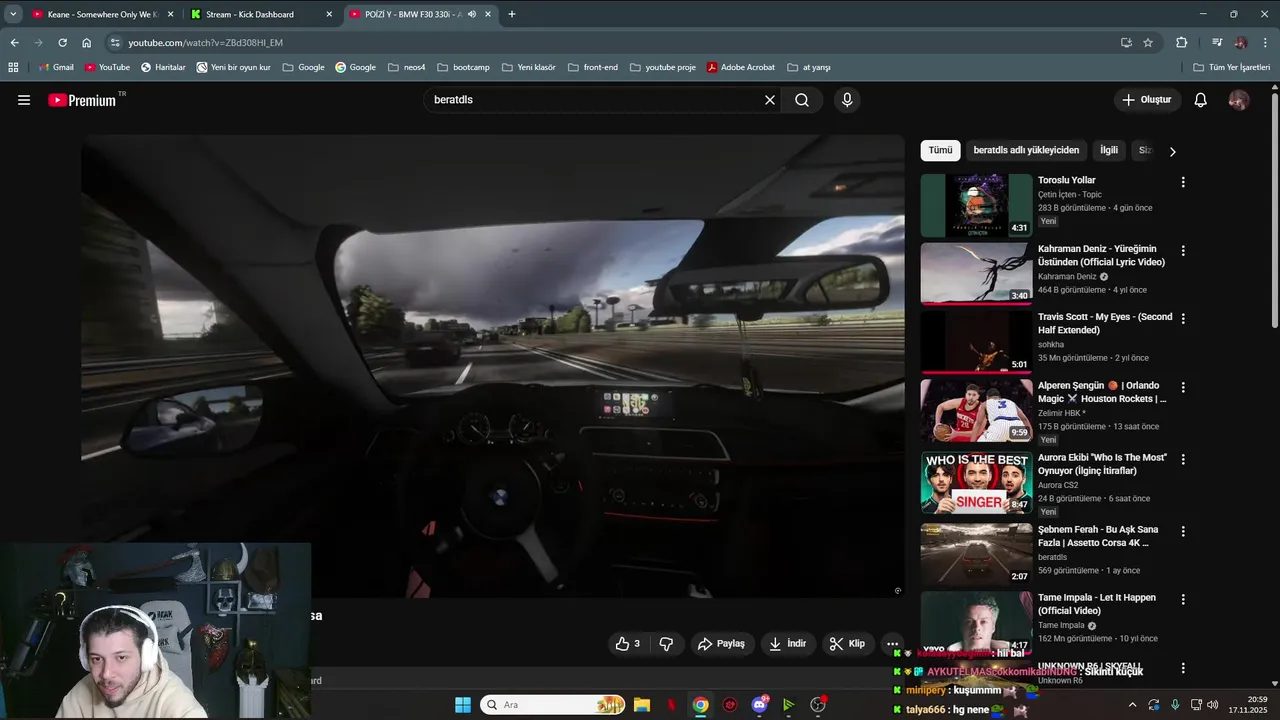Show more filter chips with arrow
Screen dimensions: 1280x720
1172,151
